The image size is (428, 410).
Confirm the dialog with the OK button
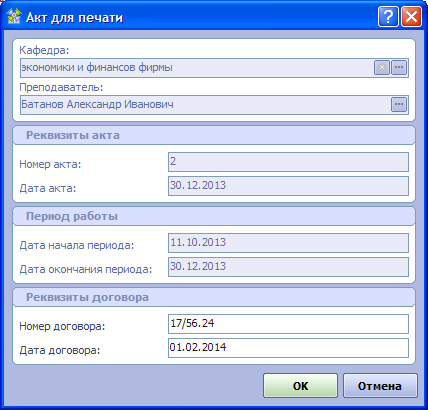300,386
